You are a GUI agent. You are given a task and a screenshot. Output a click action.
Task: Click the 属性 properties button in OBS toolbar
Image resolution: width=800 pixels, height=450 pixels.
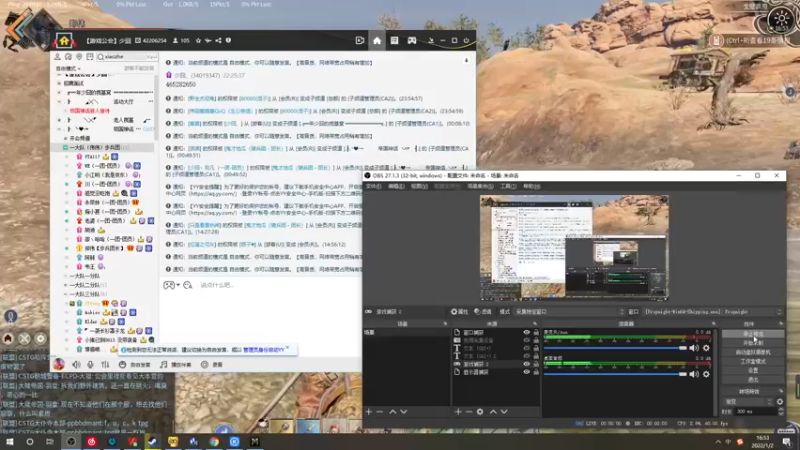point(460,312)
